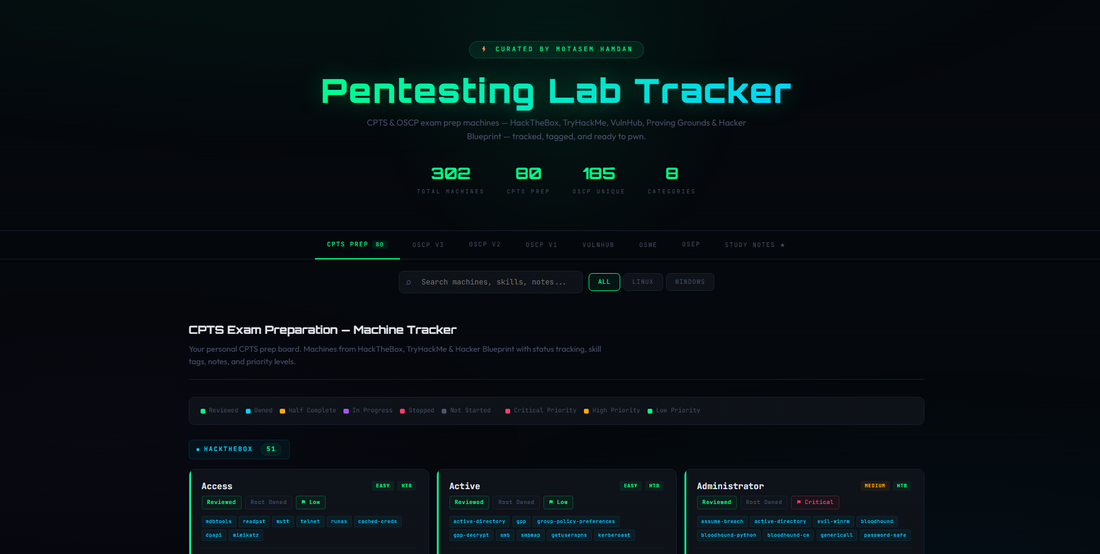Viewport: 1100px width, 554px height.
Task: Select the ALL operating system filter
Action: click(604, 282)
